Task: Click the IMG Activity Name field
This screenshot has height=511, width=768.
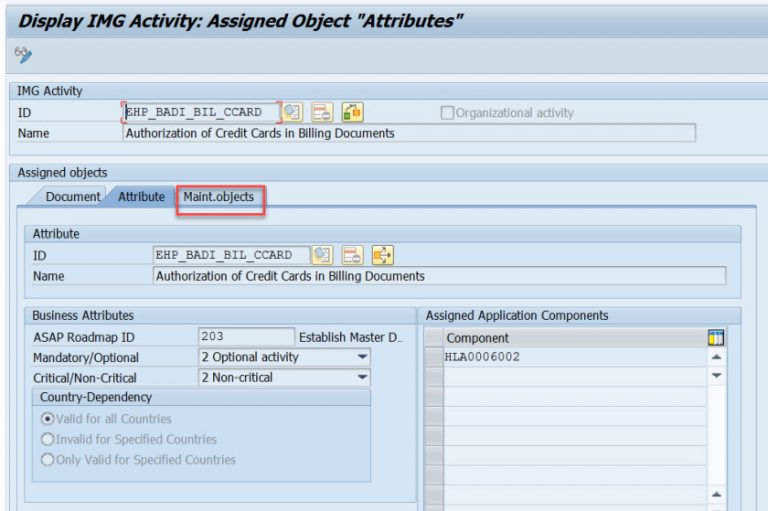Action: (409, 133)
